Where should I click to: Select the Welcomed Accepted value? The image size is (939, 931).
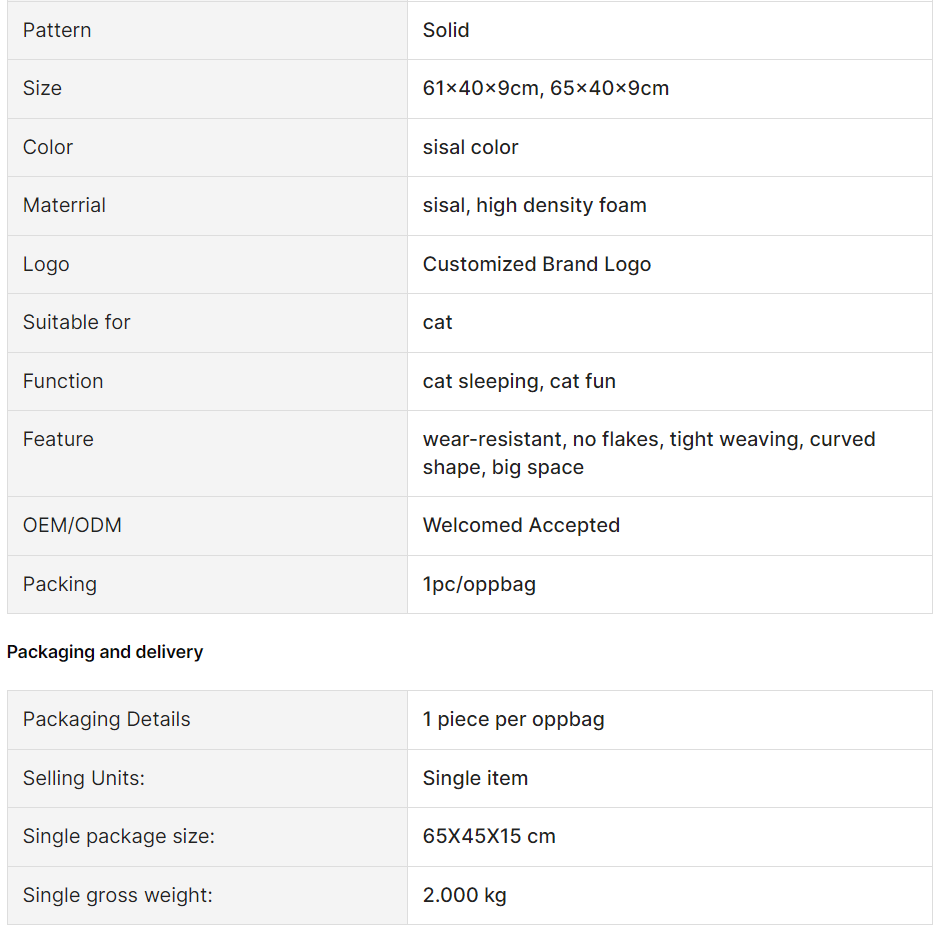521,525
